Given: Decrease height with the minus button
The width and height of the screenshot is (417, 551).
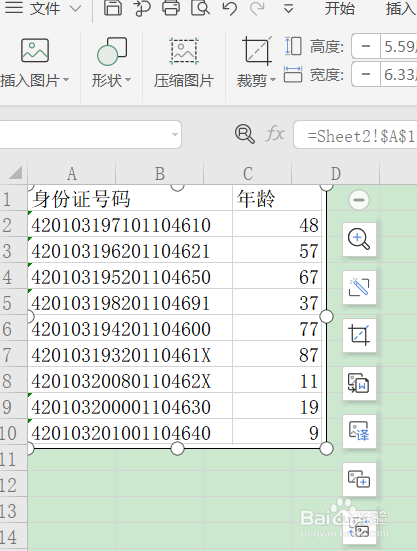Looking at the screenshot, I should pos(366,46).
